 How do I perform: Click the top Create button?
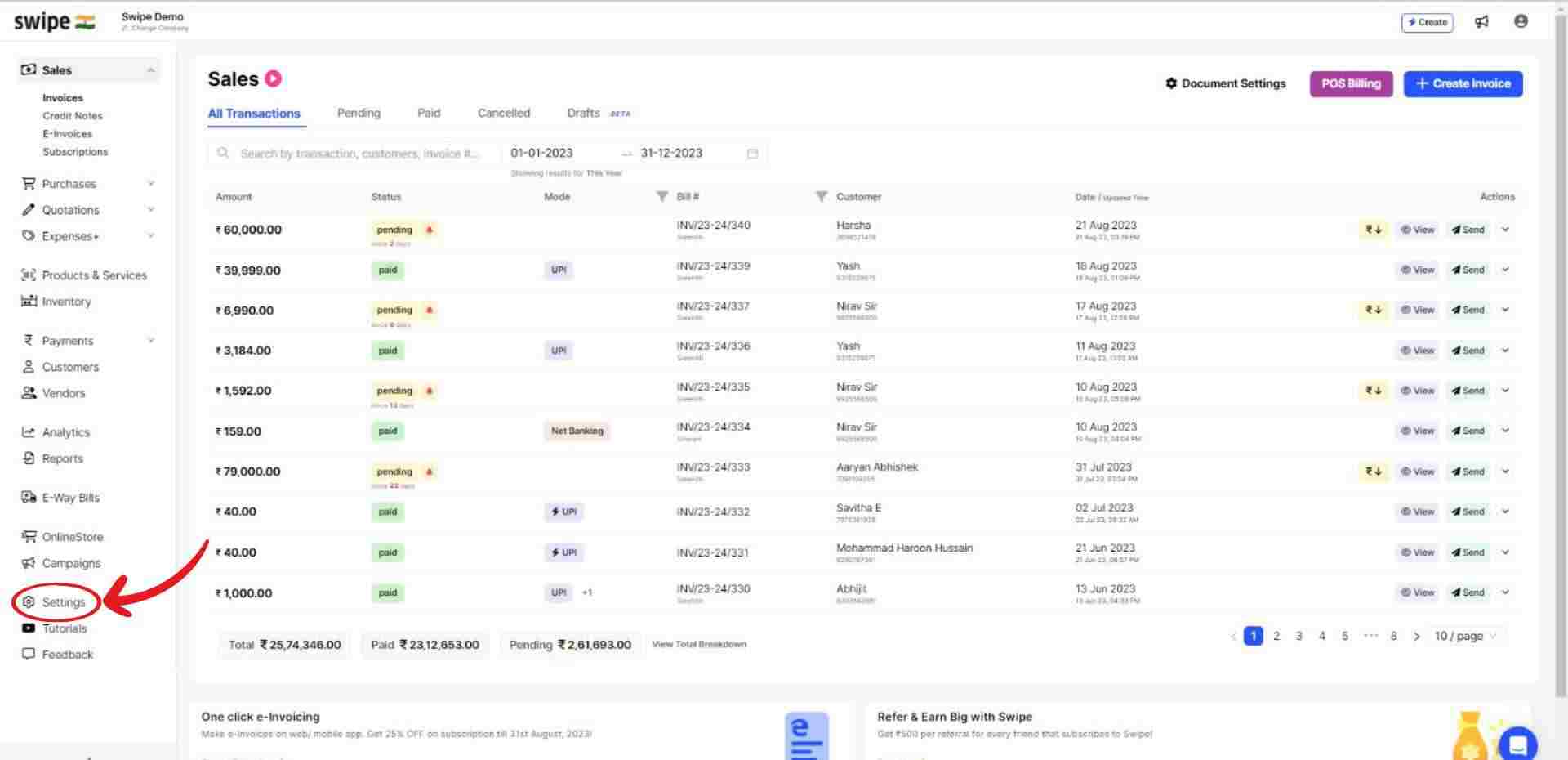point(1428,22)
